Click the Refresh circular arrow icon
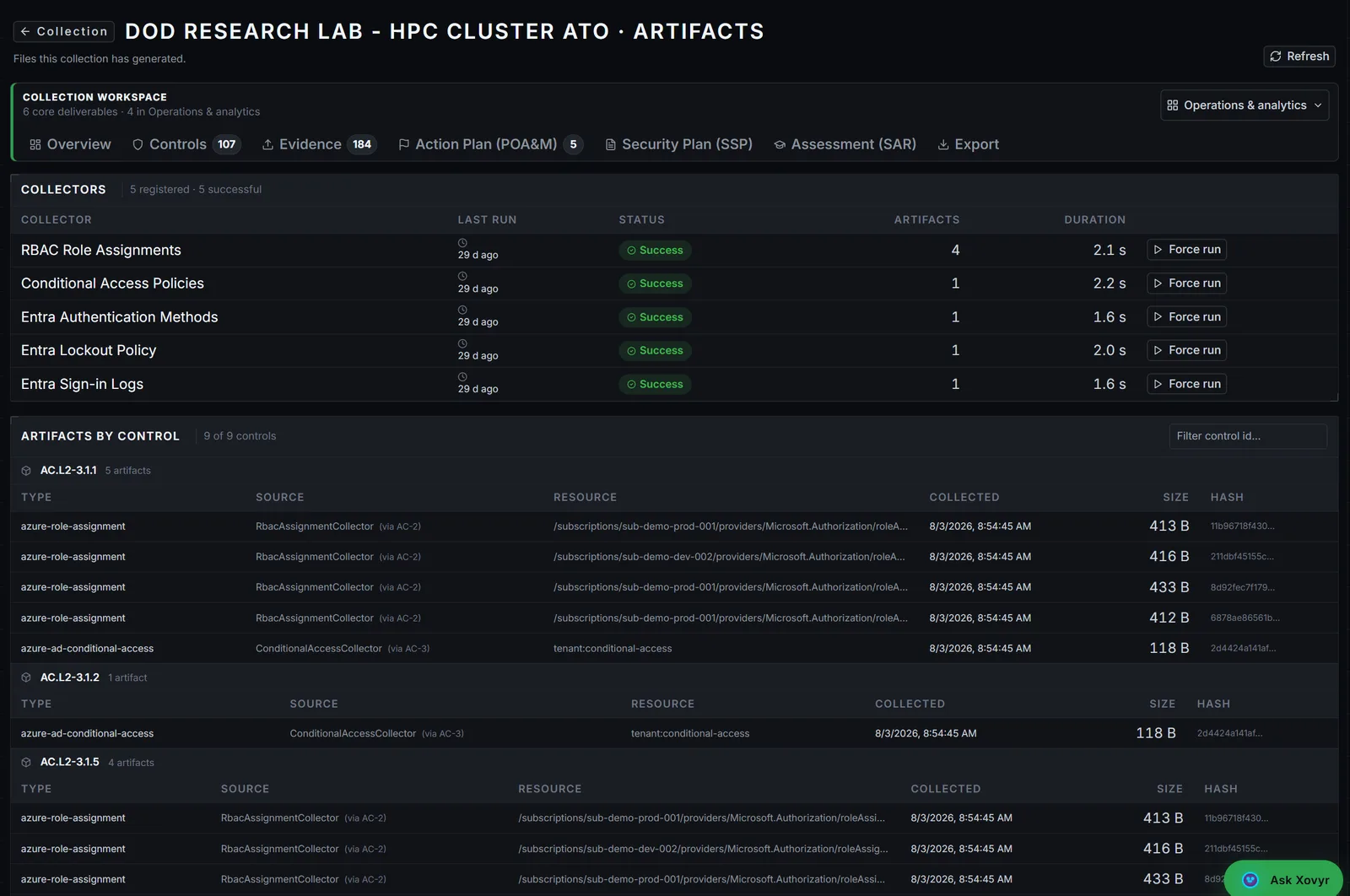The height and width of the screenshot is (896, 1350). 1276,56
